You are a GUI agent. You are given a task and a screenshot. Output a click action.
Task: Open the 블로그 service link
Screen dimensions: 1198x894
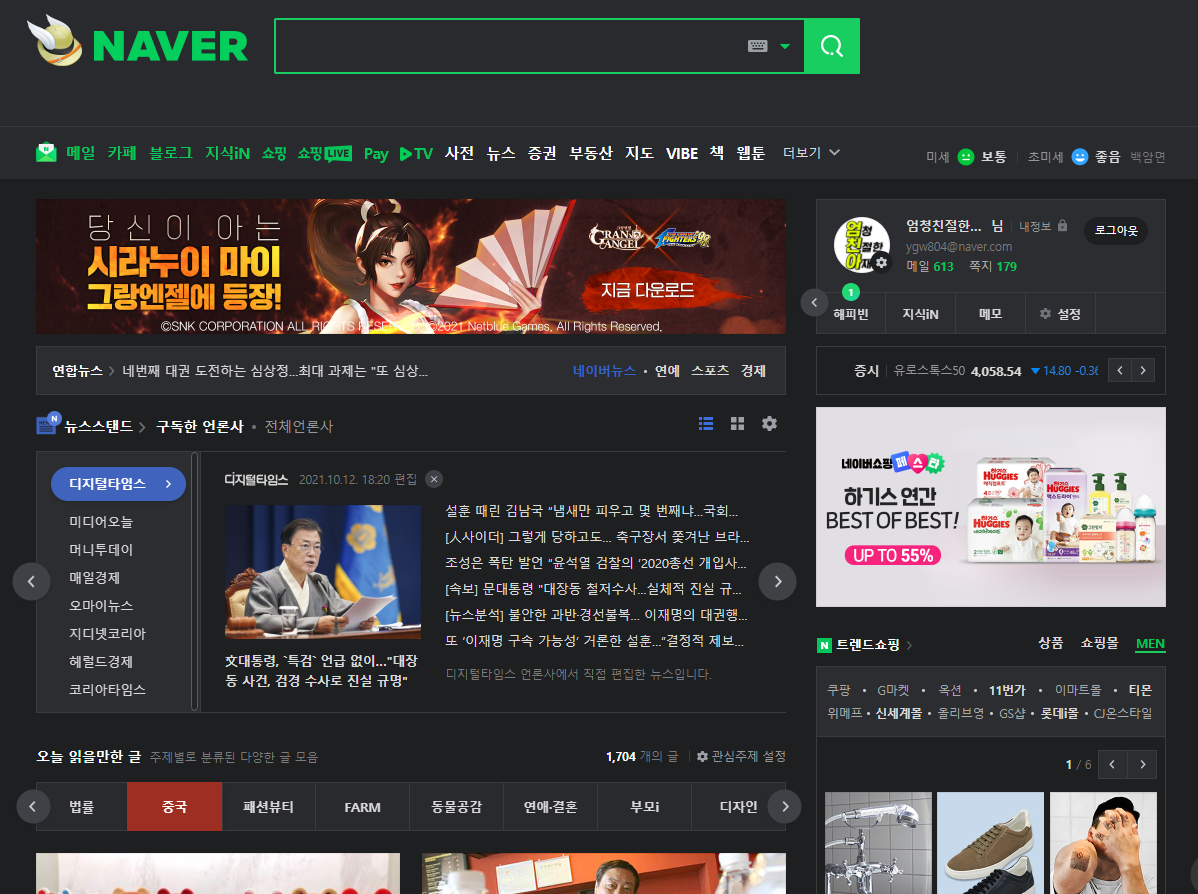[170, 153]
